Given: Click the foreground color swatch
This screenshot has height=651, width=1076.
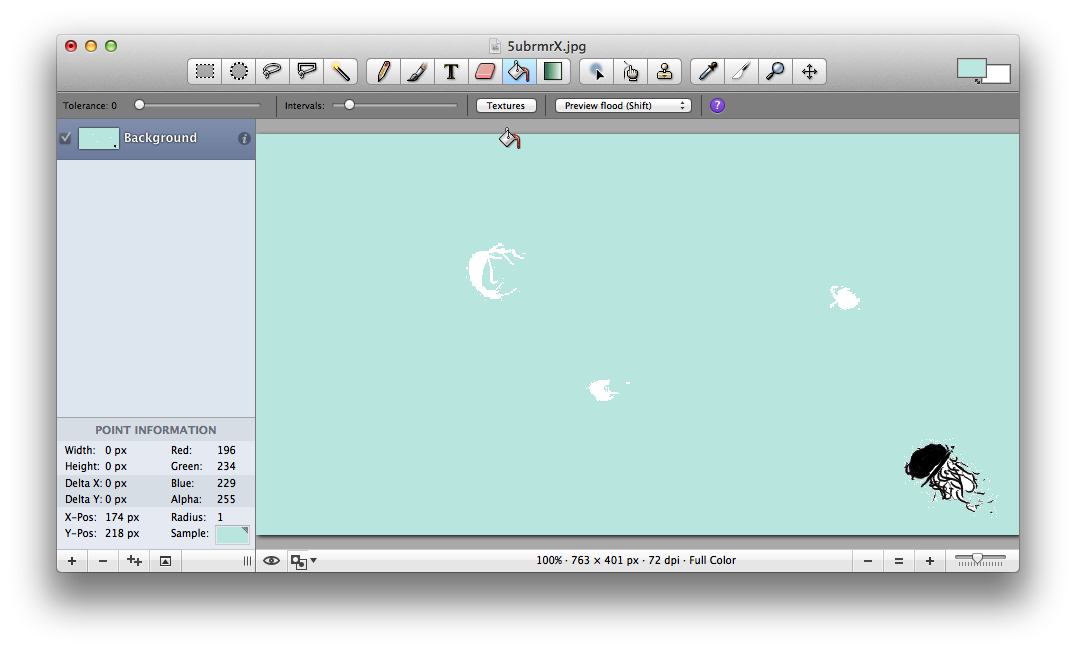Looking at the screenshot, I should pos(970,68).
